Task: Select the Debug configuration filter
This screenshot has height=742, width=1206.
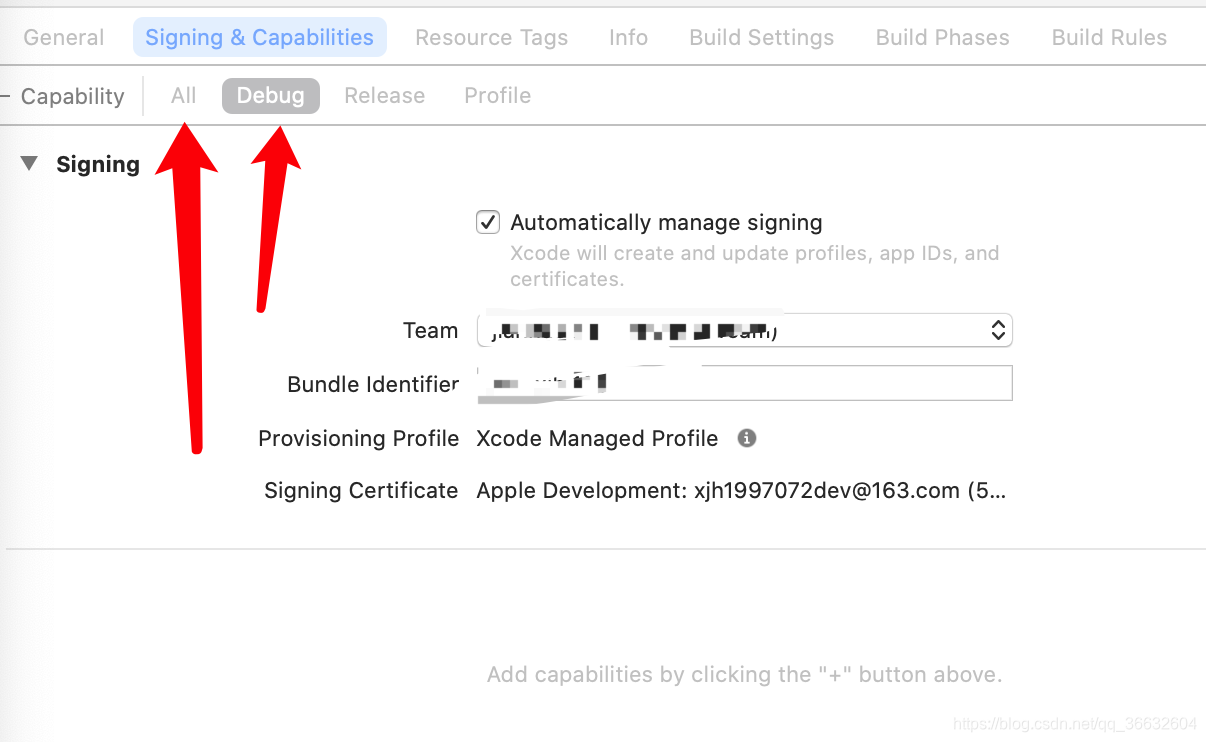Action: click(x=270, y=96)
